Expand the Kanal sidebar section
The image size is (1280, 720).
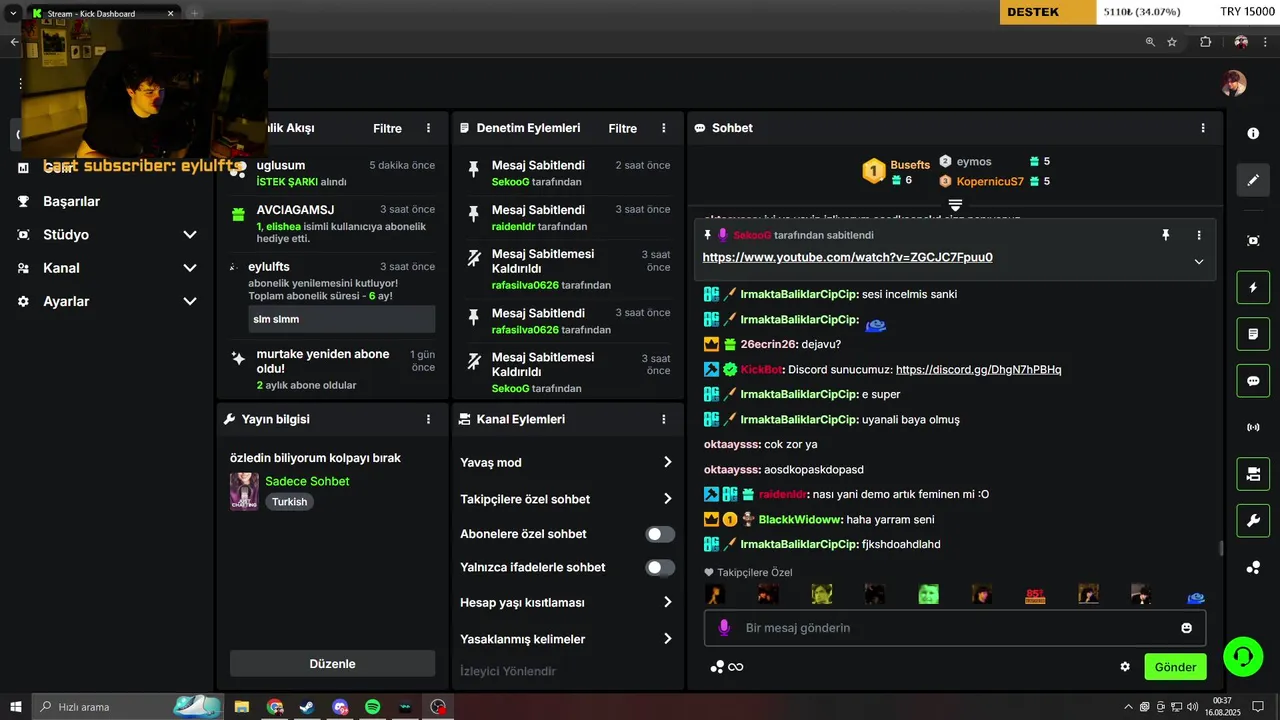(190, 268)
